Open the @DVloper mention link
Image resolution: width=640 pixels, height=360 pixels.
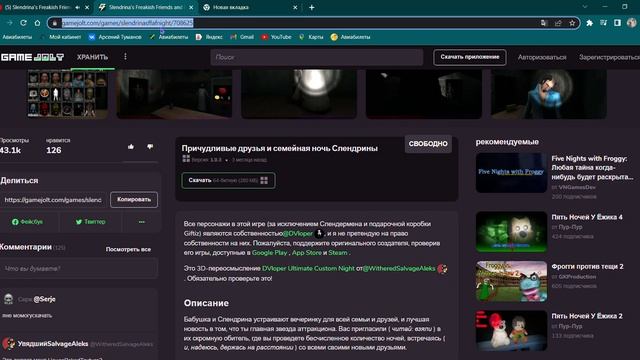click(298, 233)
